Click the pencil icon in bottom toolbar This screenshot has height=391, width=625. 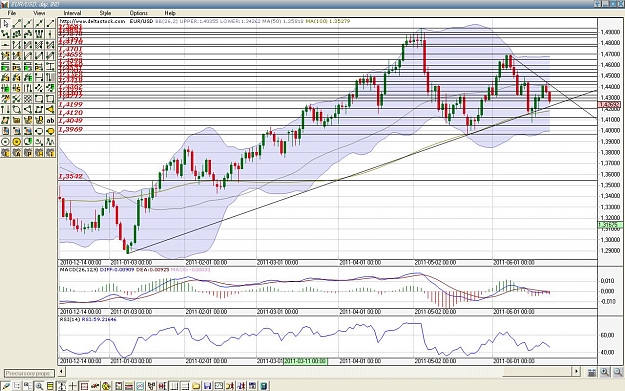coord(6,386)
